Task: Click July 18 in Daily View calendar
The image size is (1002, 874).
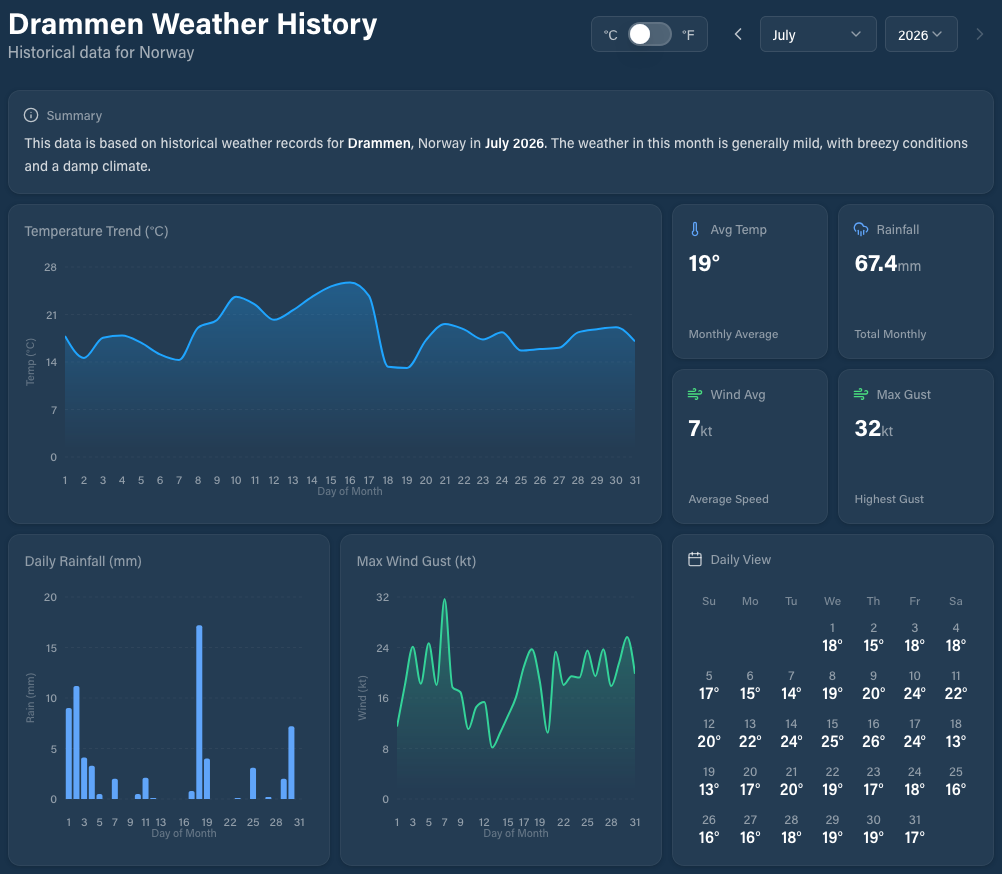Action: (x=955, y=733)
